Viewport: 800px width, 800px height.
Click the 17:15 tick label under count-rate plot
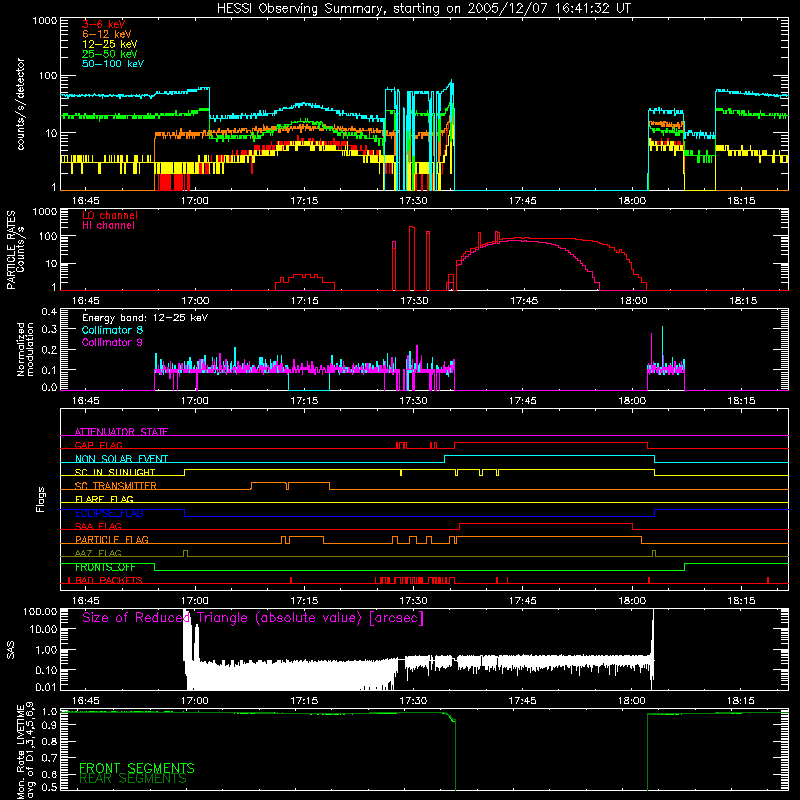click(x=304, y=201)
